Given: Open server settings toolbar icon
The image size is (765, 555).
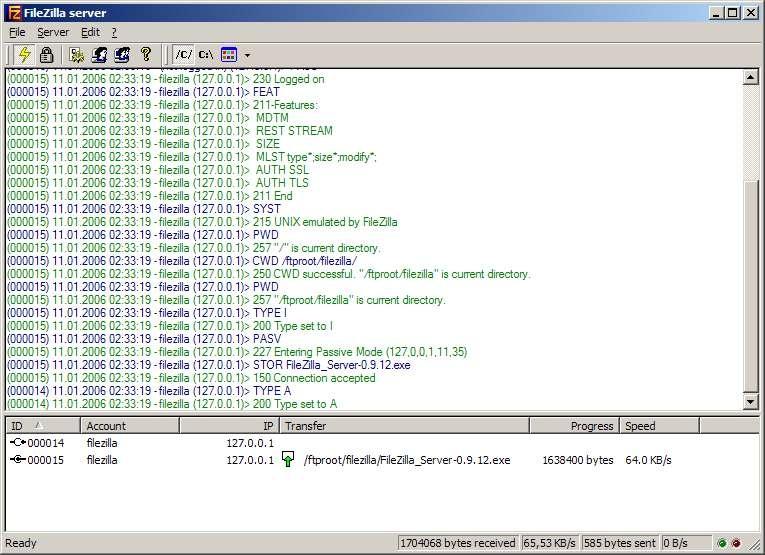Looking at the screenshot, I should point(77,55).
